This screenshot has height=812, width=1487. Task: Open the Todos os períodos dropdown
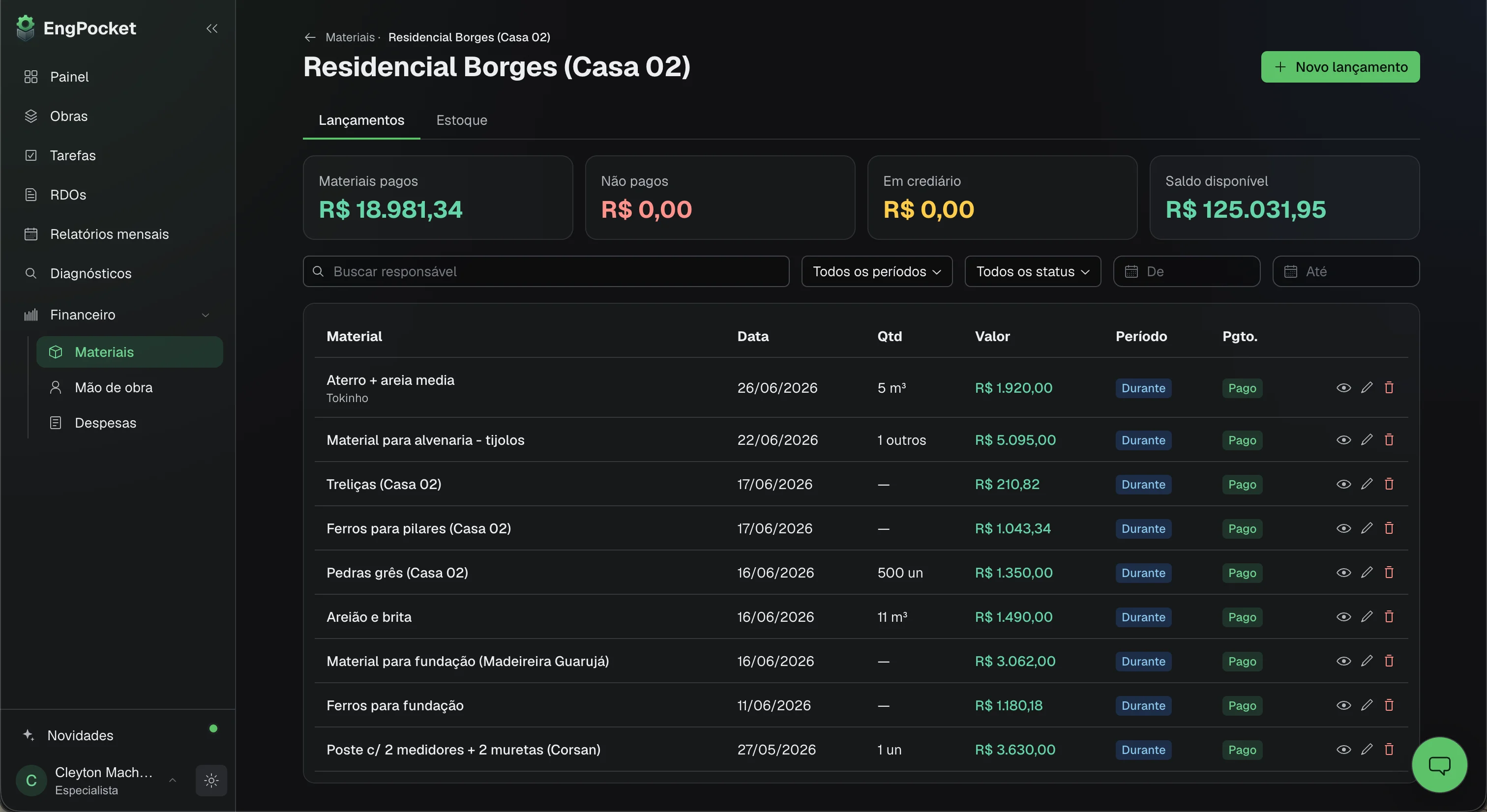(876, 271)
